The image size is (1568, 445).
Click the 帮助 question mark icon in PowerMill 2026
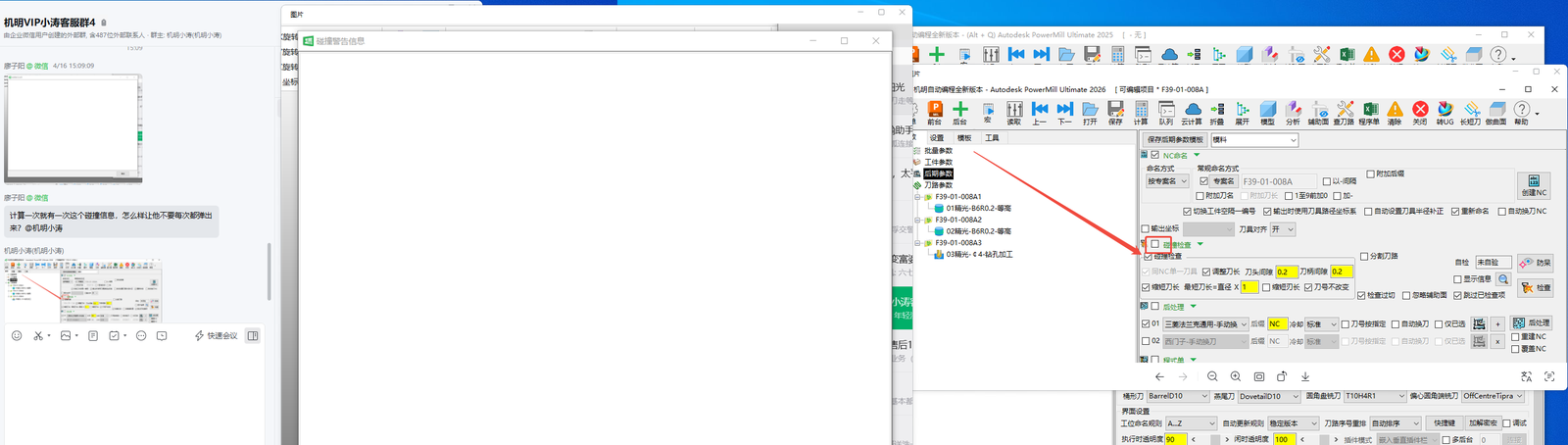pos(1522,113)
